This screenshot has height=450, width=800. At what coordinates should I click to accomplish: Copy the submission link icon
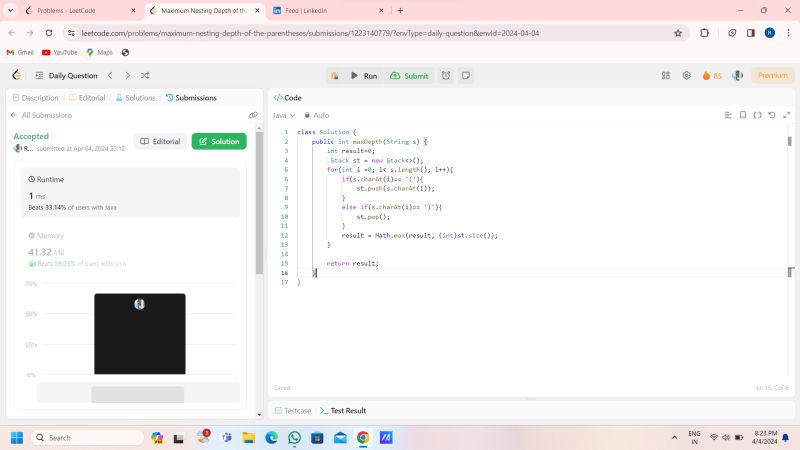tap(253, 115)
